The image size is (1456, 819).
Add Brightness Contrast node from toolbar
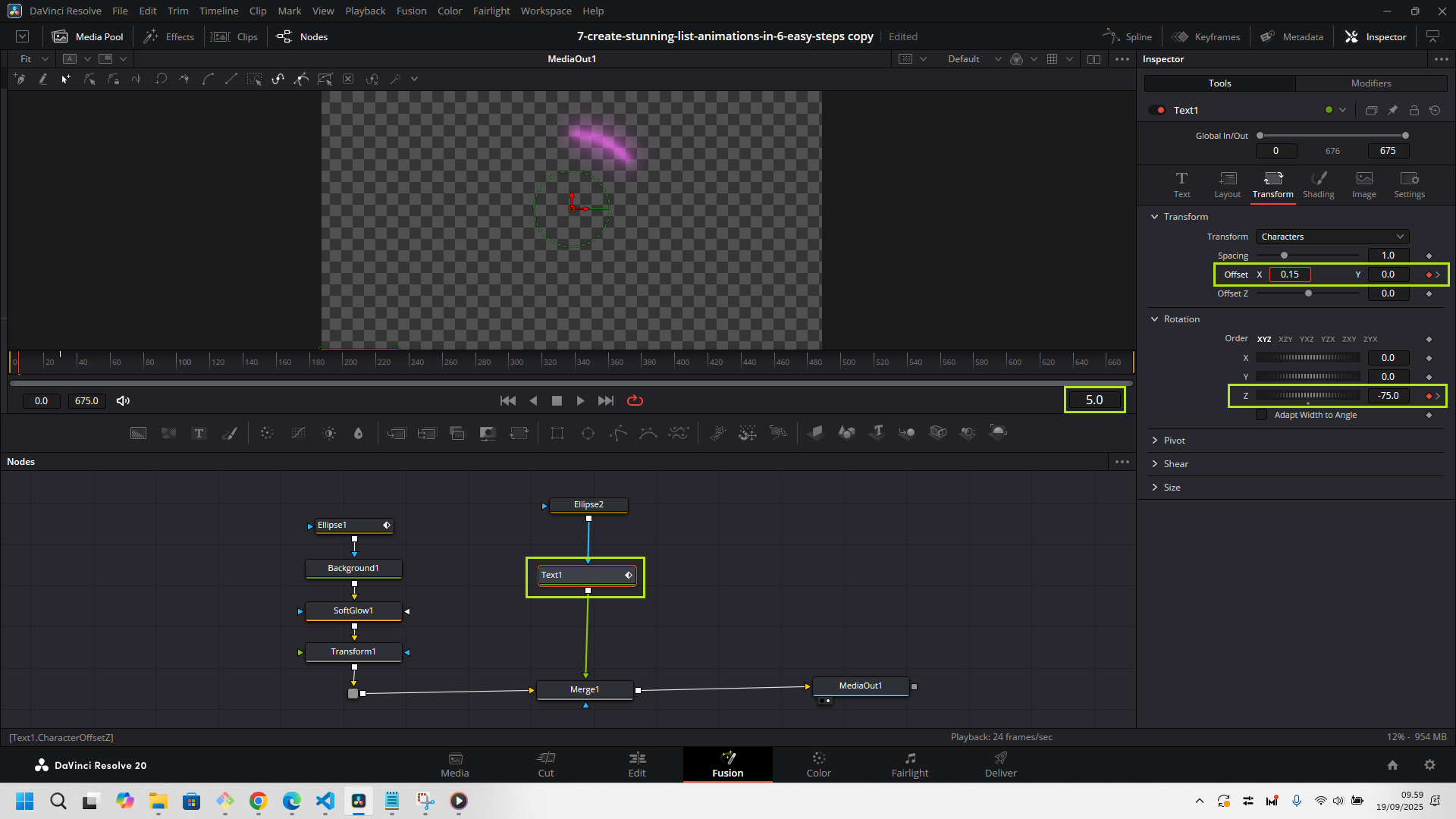(x=329, y=433)
